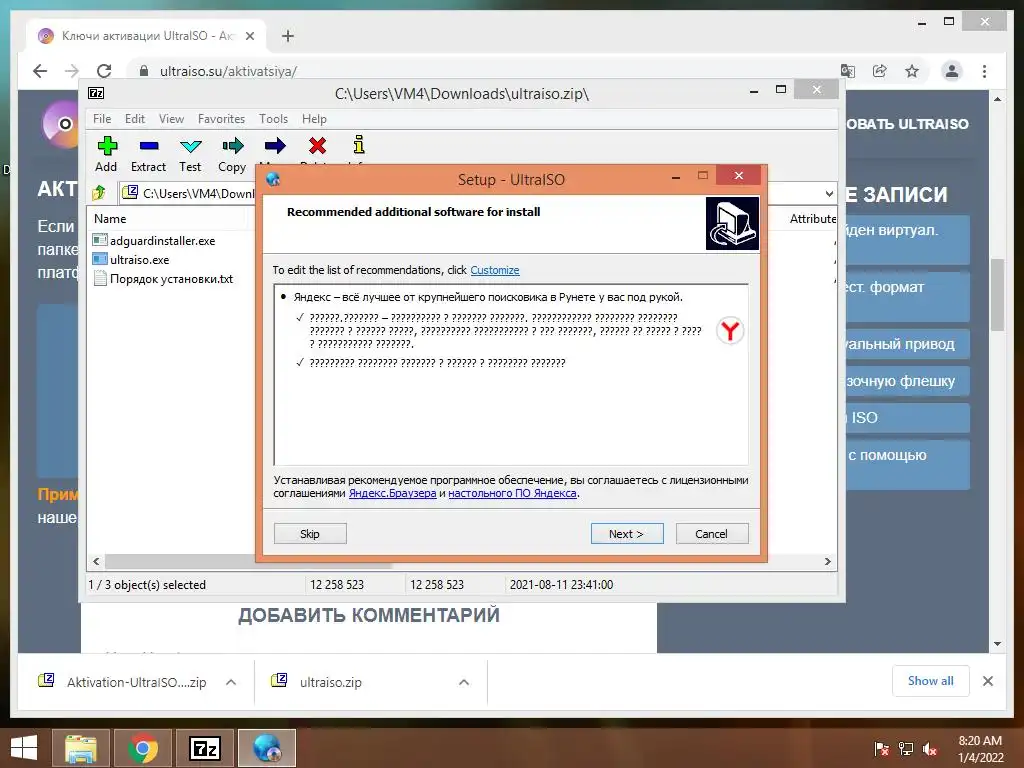Image resolution: width=1024 pixels, height=768 pixels.
Task: Click the Setup installer taskbar icon
Action: [266, 748]
